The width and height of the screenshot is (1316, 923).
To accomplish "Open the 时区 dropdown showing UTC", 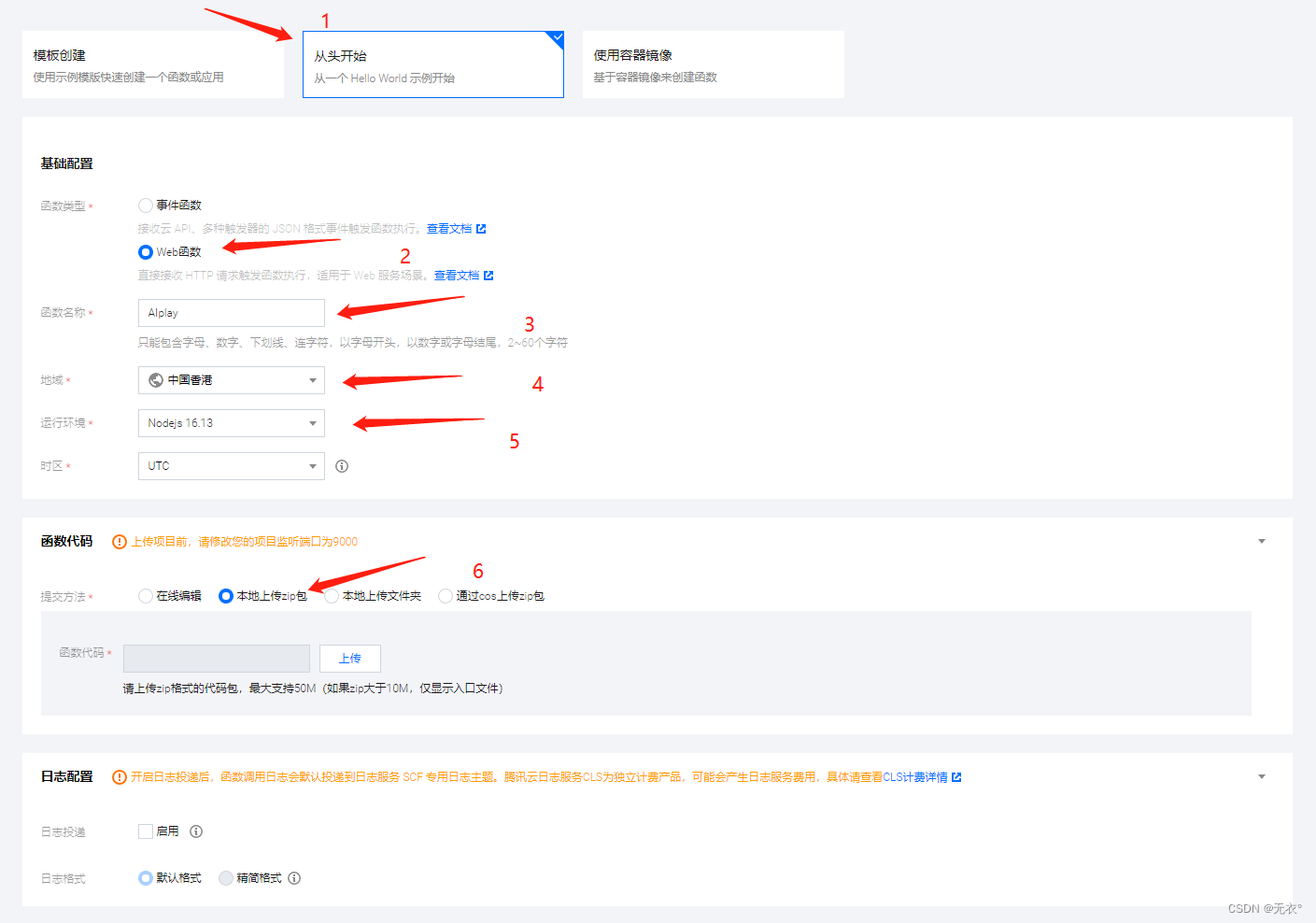I will [232, 466].
